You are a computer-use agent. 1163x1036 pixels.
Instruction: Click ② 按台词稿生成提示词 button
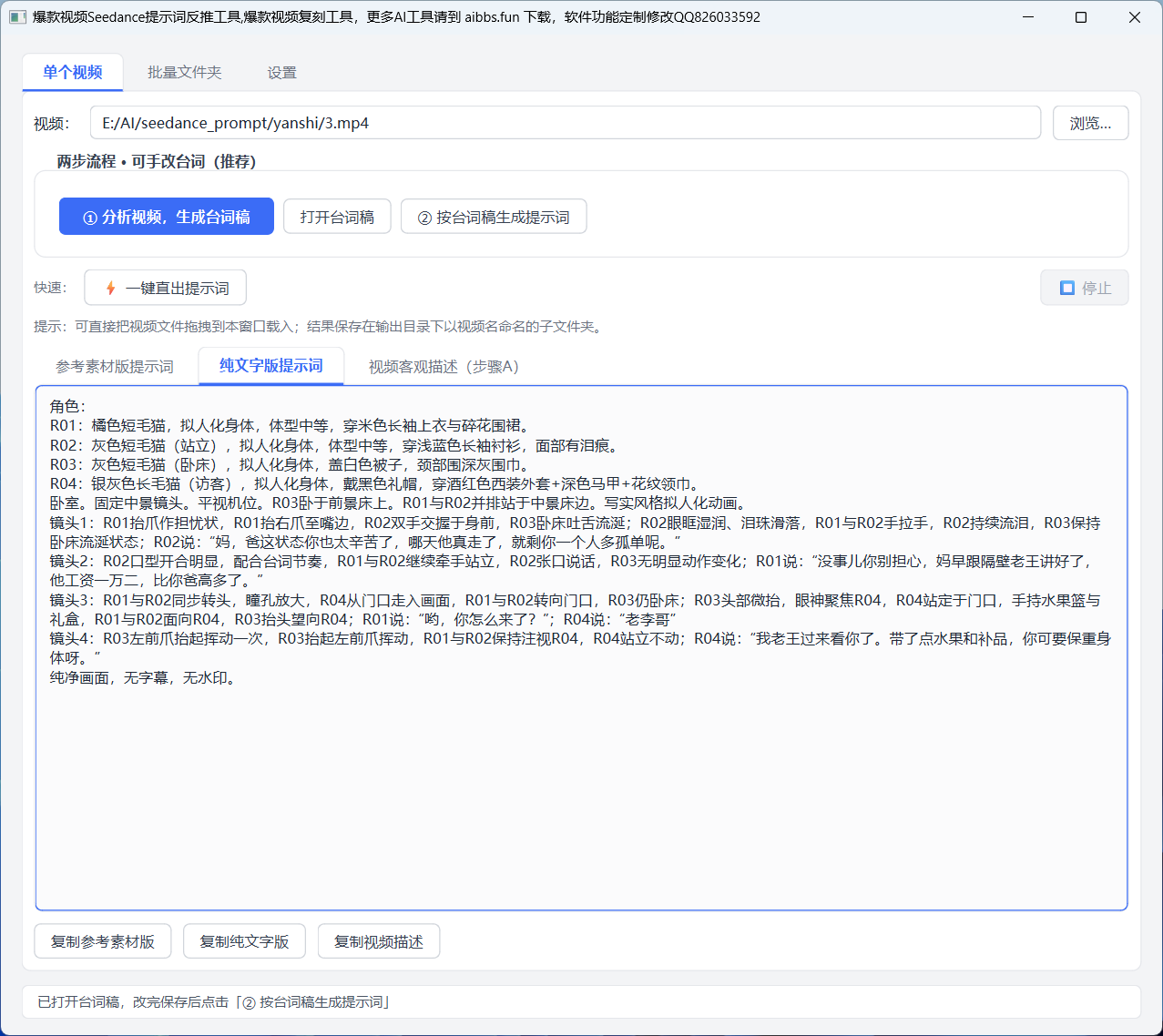pyautogui.click(x=494, y=217)
